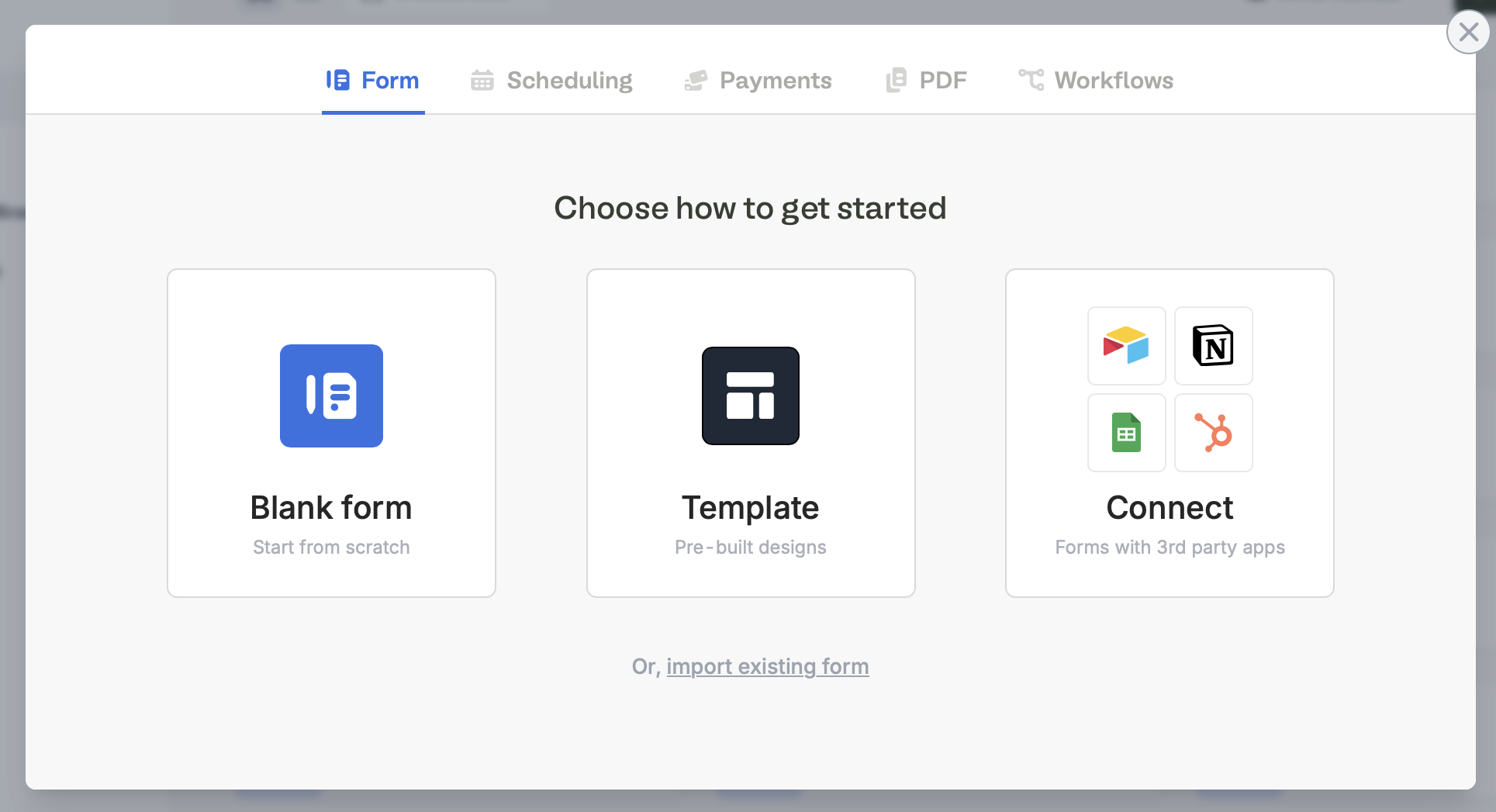Image resolution: width=1496 pixels, height=812 pixels.
Task: Select the Airtable integration icon
Action: point(1126,347)
